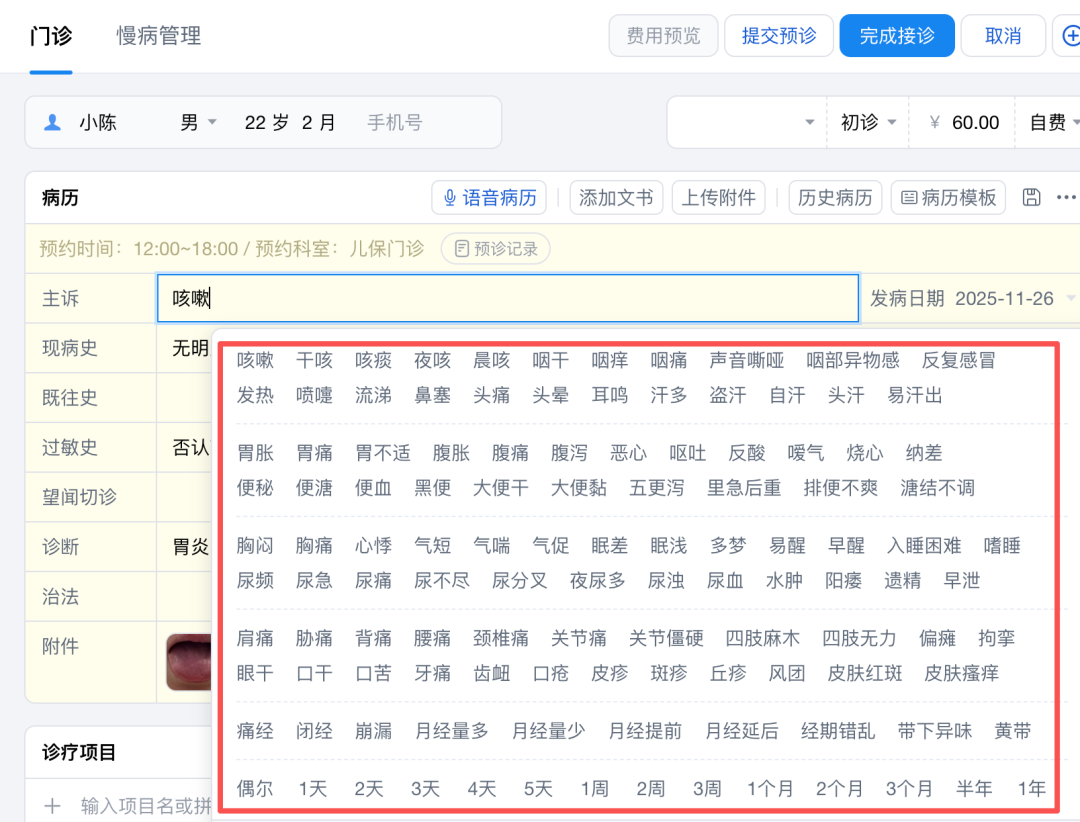This screenshot has height=822, width=1080.
Task: Click the attachment thumbnail in 附件 row
Action: [x=191, y=662]
